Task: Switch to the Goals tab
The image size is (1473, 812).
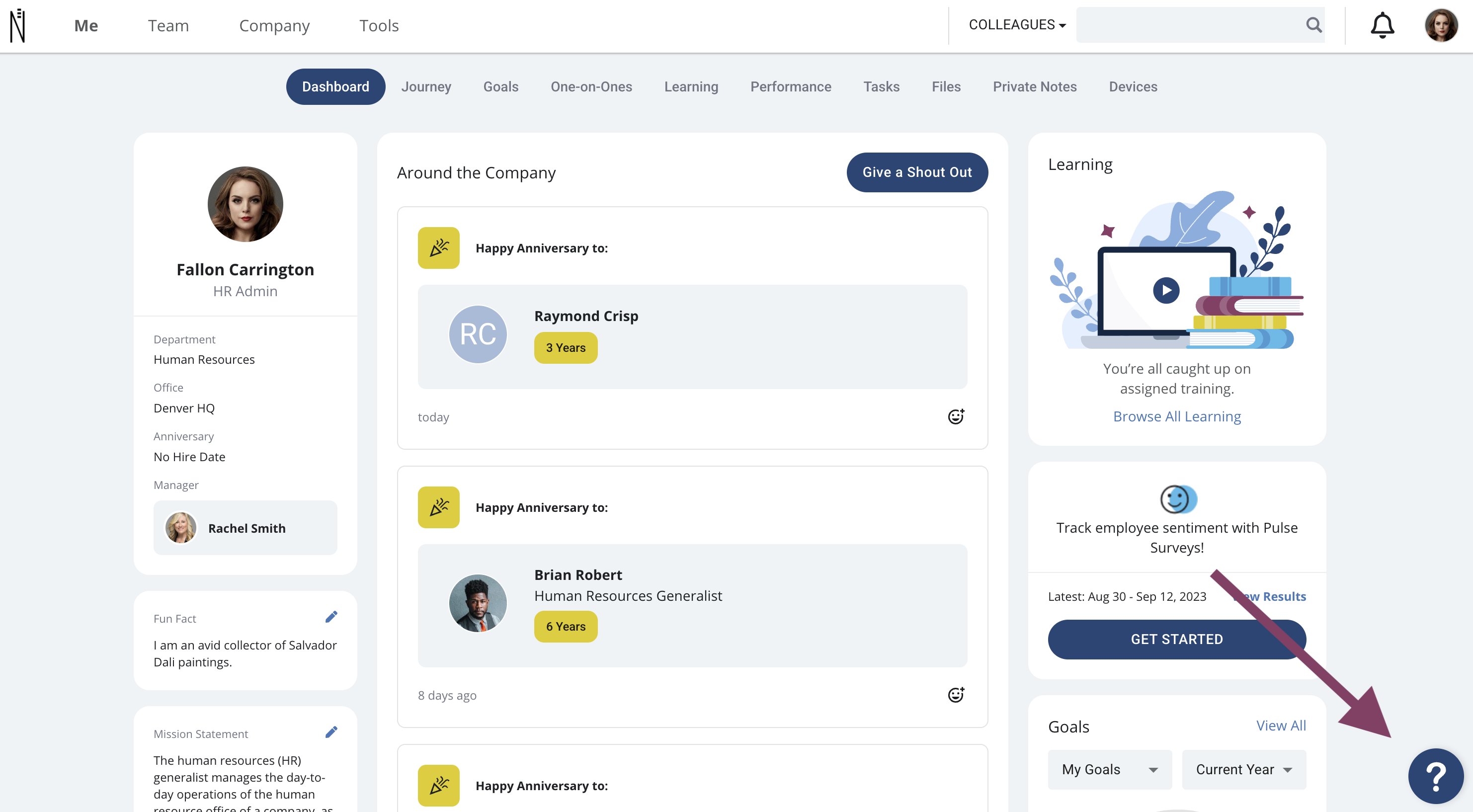Action: (501, 86)
